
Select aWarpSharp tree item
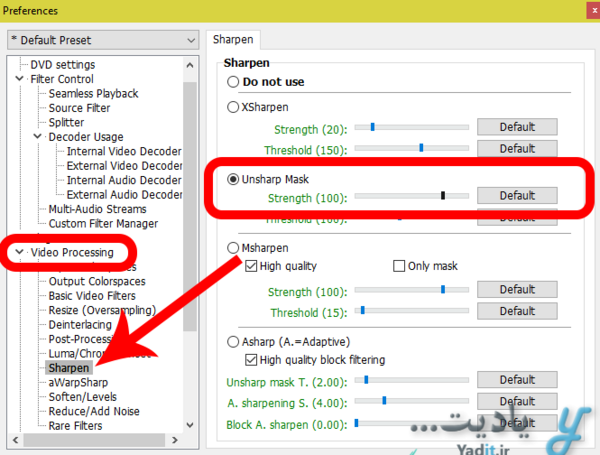(x=78, y=382)
